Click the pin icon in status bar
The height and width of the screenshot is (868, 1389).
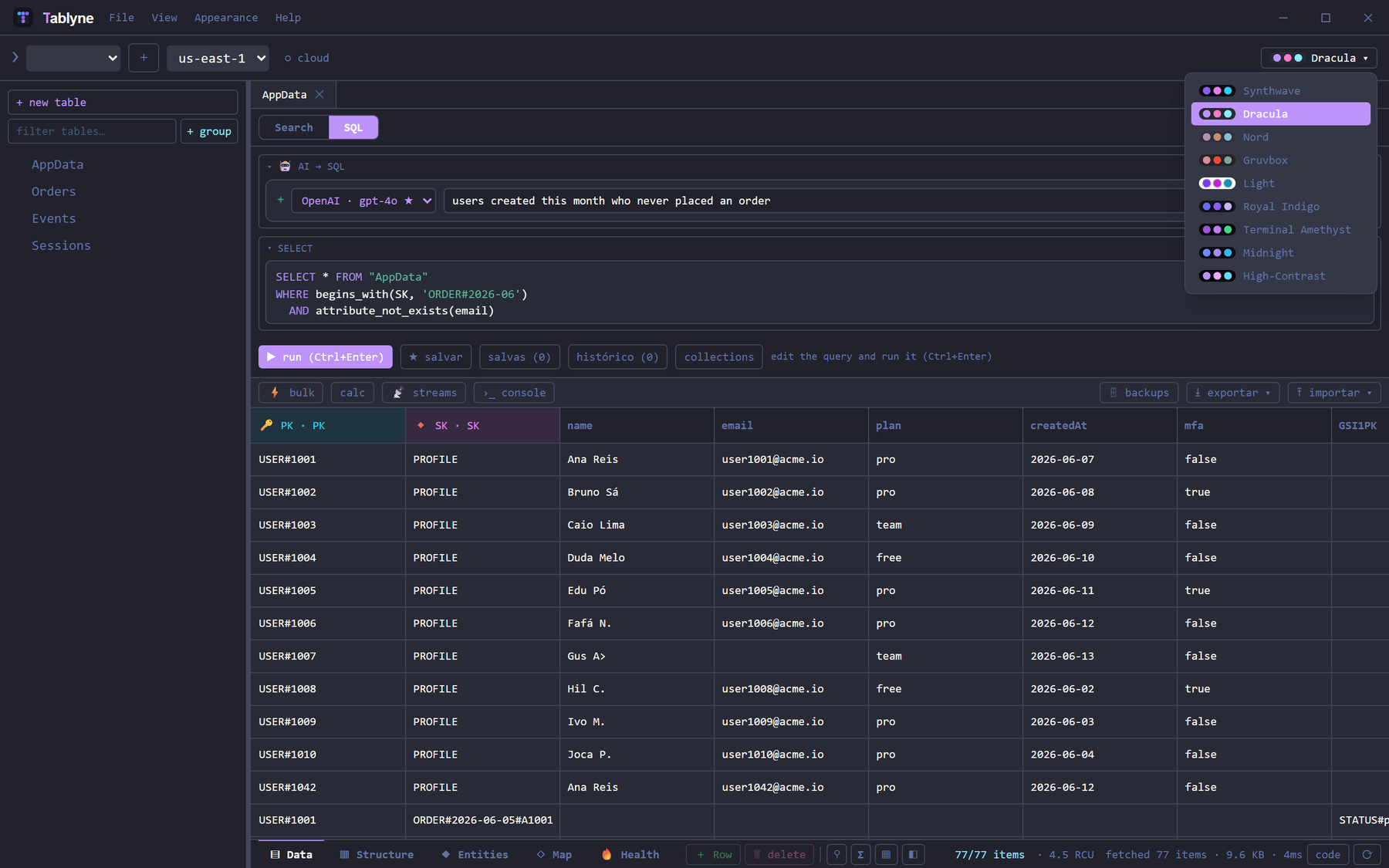[836, 854]
